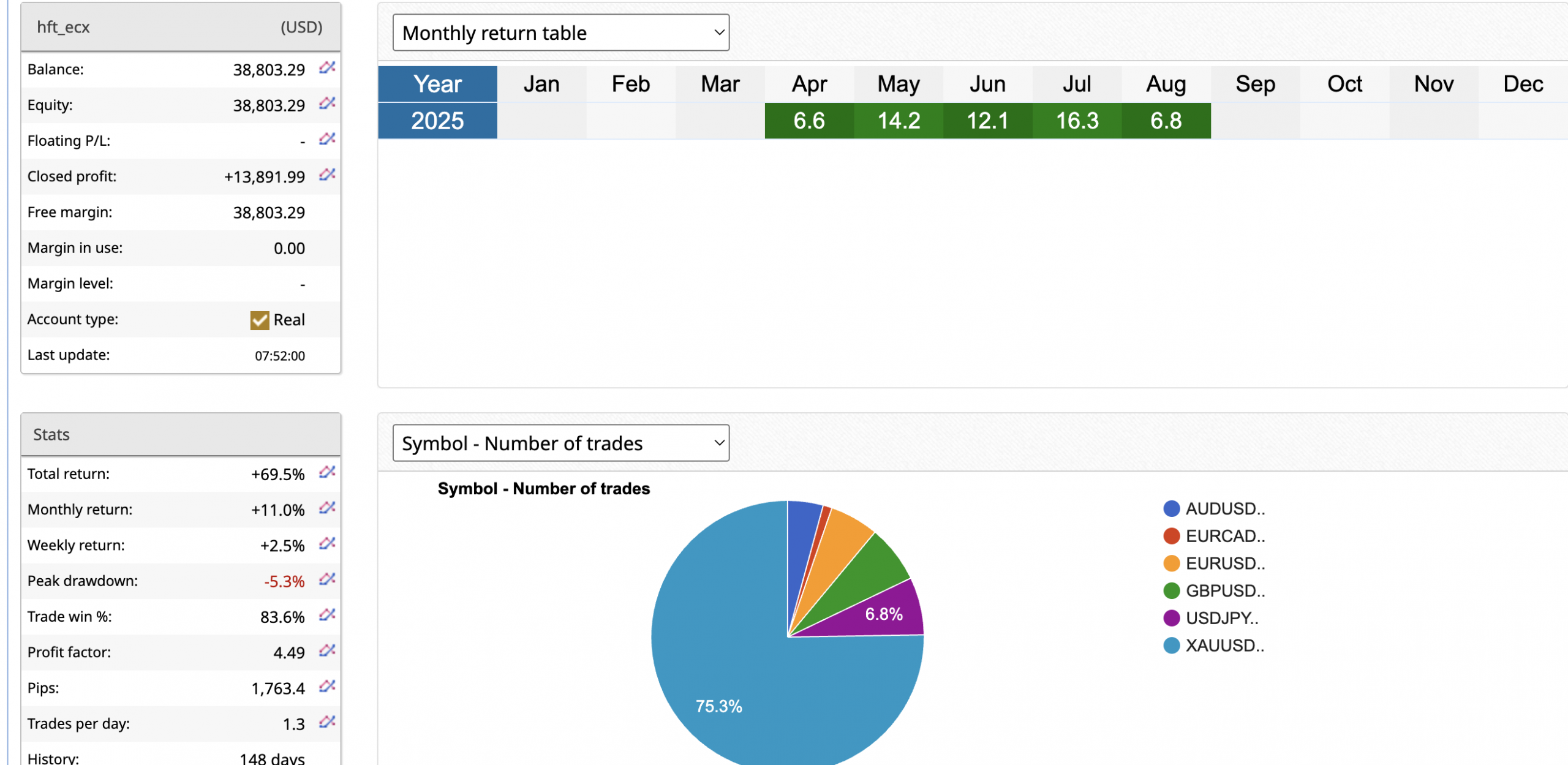Open chart icon for Floating P/L
Image resolution: width=1568 pixels, height=765 pixels.
click(327, 139)
